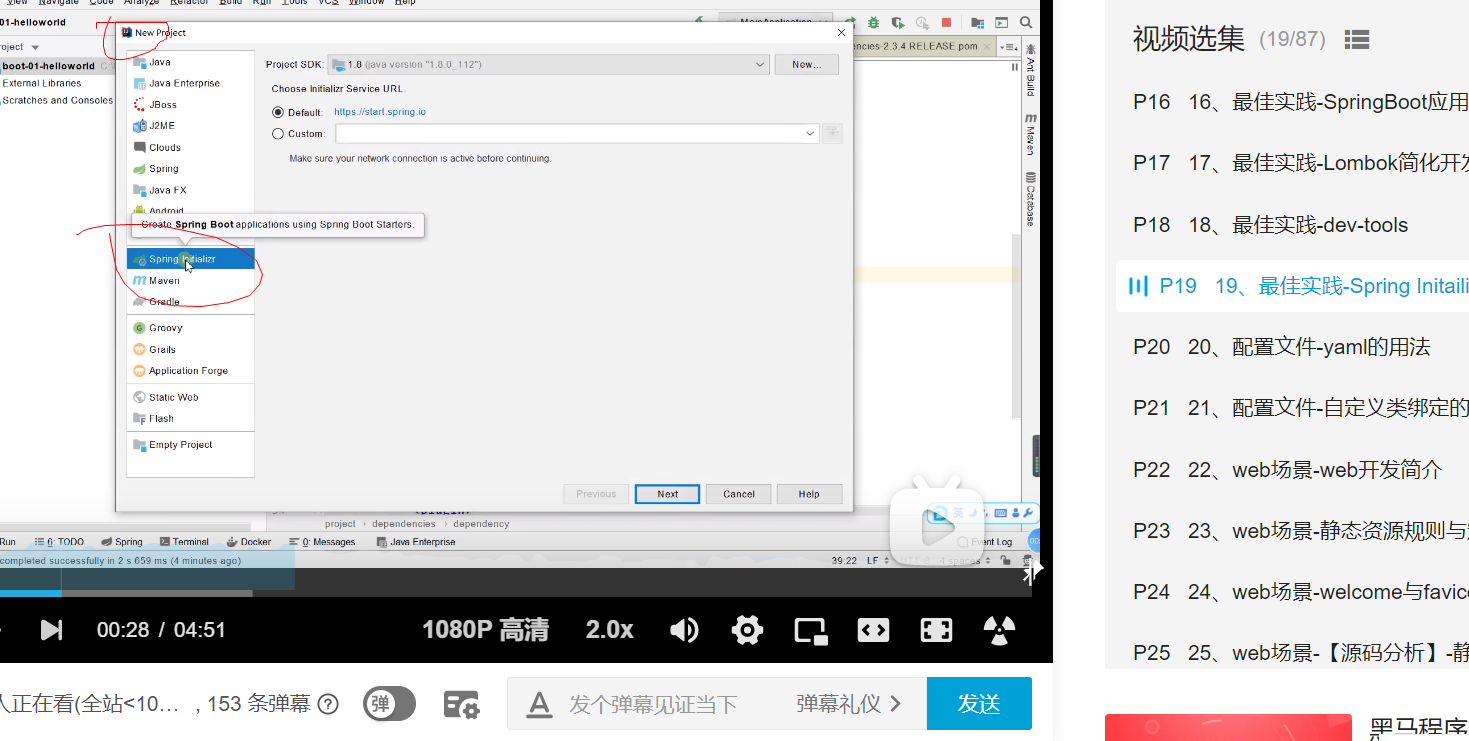Open Java Enterprise bottom tab
This screenshot has height=741, width=1469.
coord(416,542)
